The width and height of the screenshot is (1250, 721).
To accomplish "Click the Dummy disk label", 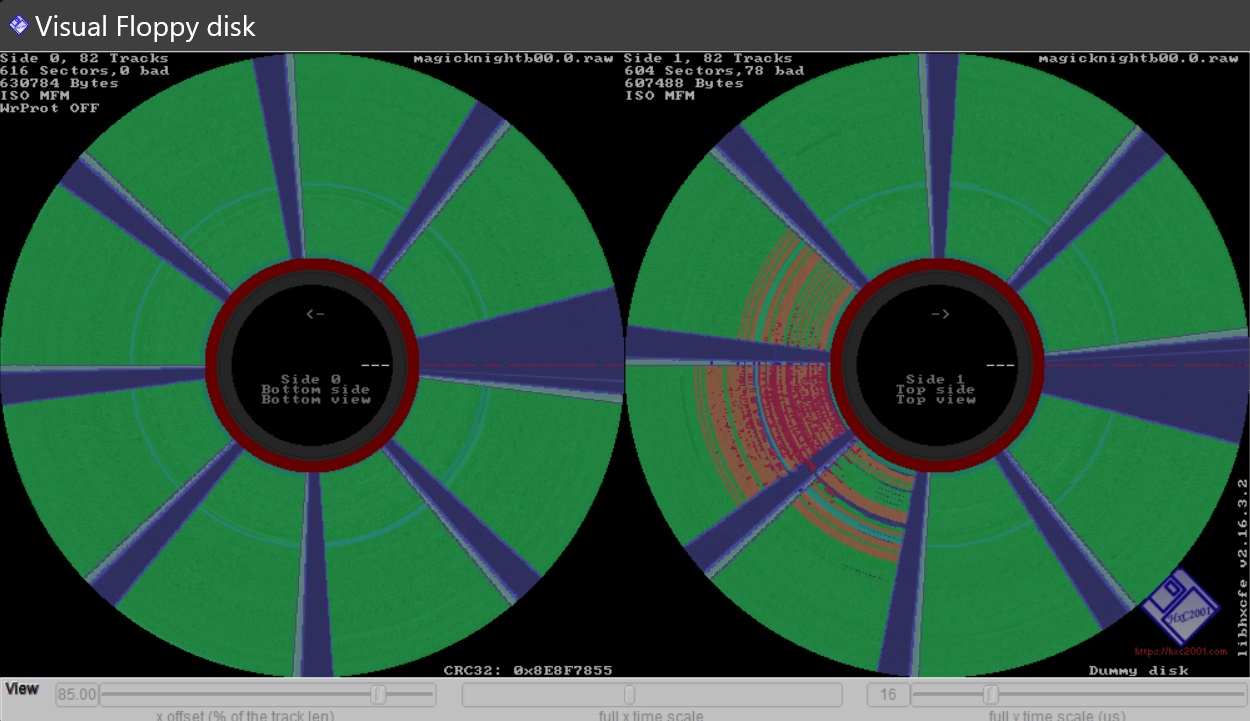I will click(1138, 670).
